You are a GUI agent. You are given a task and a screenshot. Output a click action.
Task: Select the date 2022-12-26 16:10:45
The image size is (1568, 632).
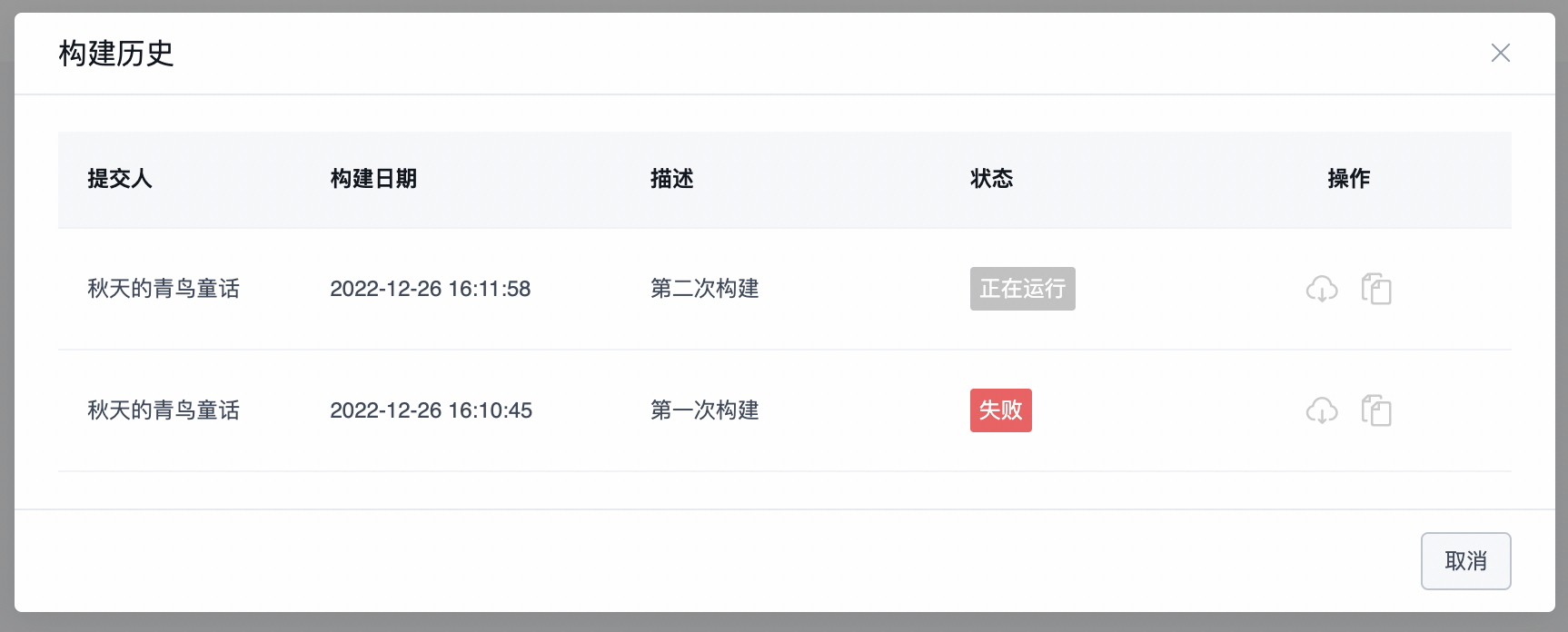pyautogui.click(x=431, y=410)
